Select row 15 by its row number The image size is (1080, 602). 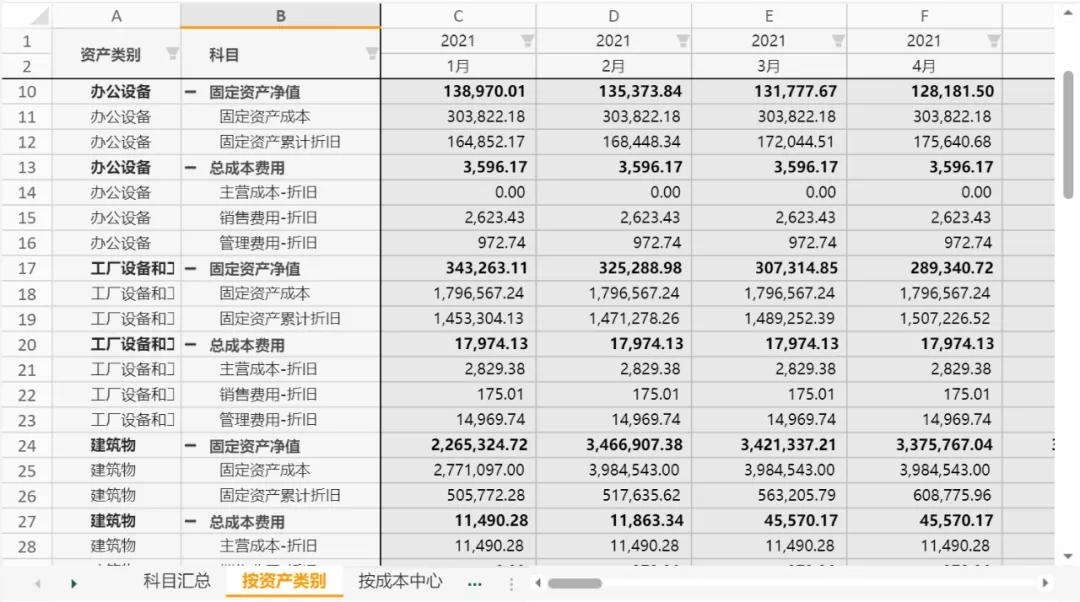(27, 217)
